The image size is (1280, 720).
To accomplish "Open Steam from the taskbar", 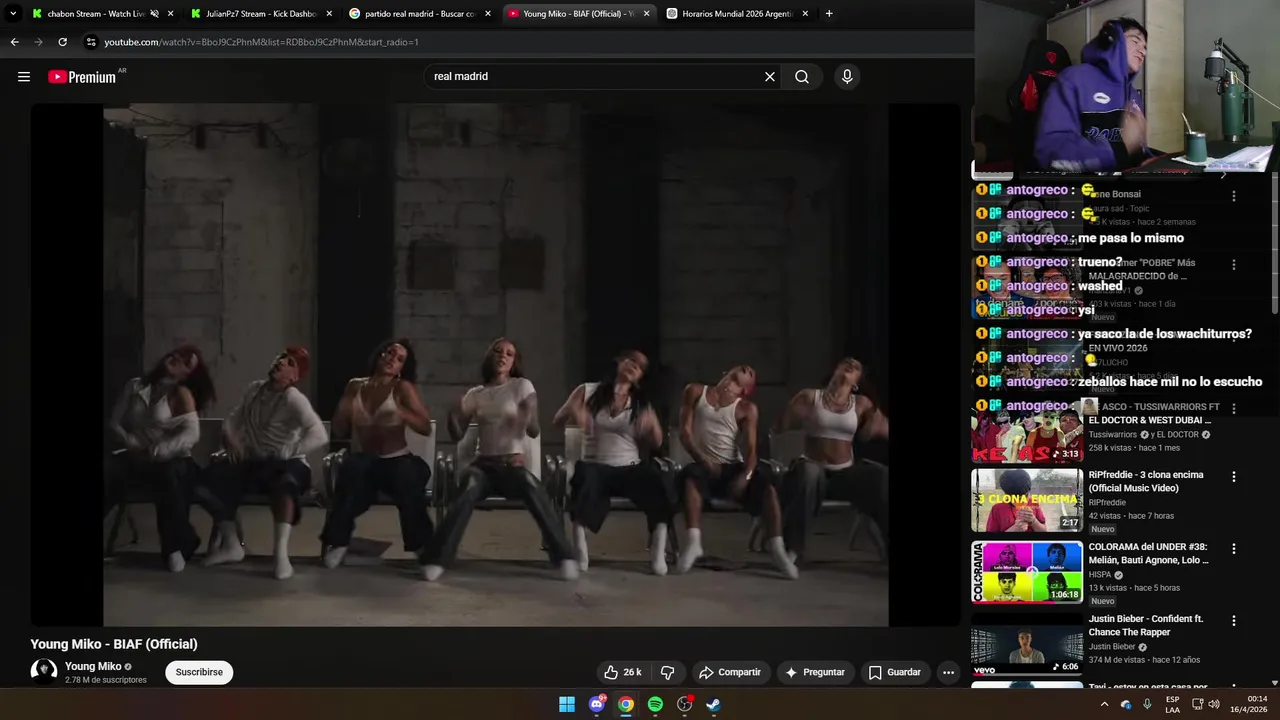I will [x=713, y=704].
